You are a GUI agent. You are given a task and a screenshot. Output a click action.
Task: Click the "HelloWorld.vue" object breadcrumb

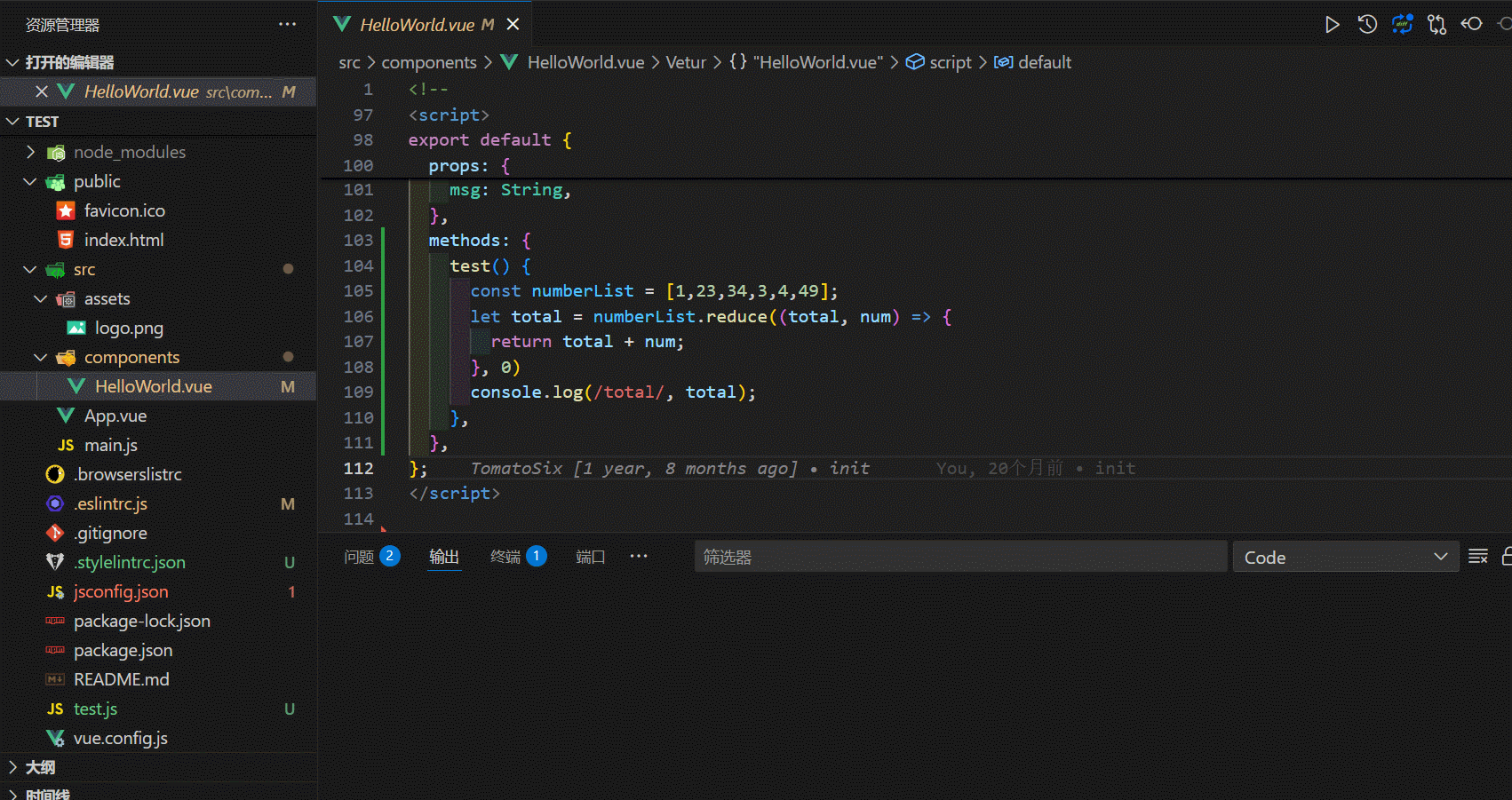click(818, 62)
